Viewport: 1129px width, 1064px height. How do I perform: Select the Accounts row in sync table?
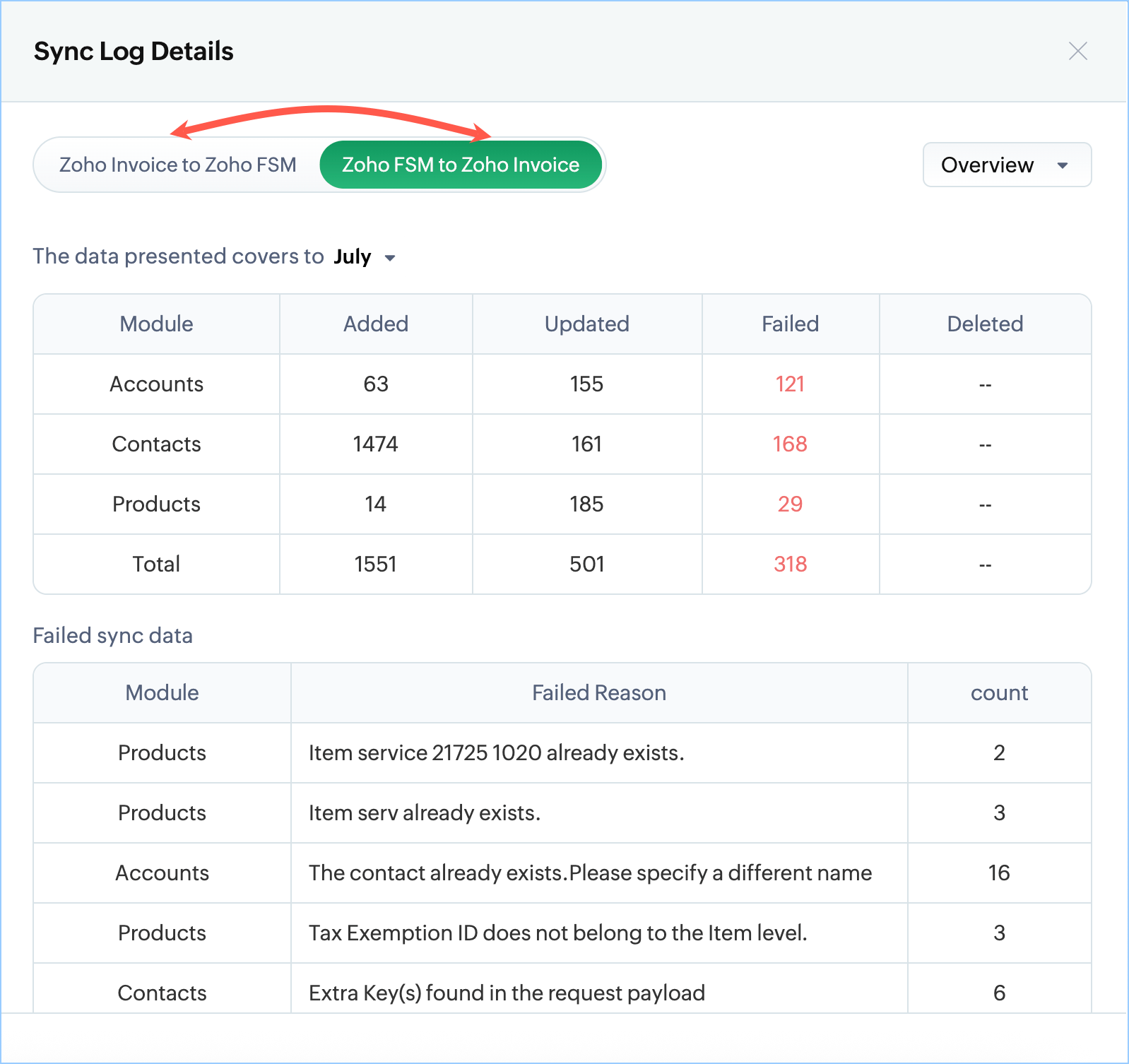pos(156,384)
